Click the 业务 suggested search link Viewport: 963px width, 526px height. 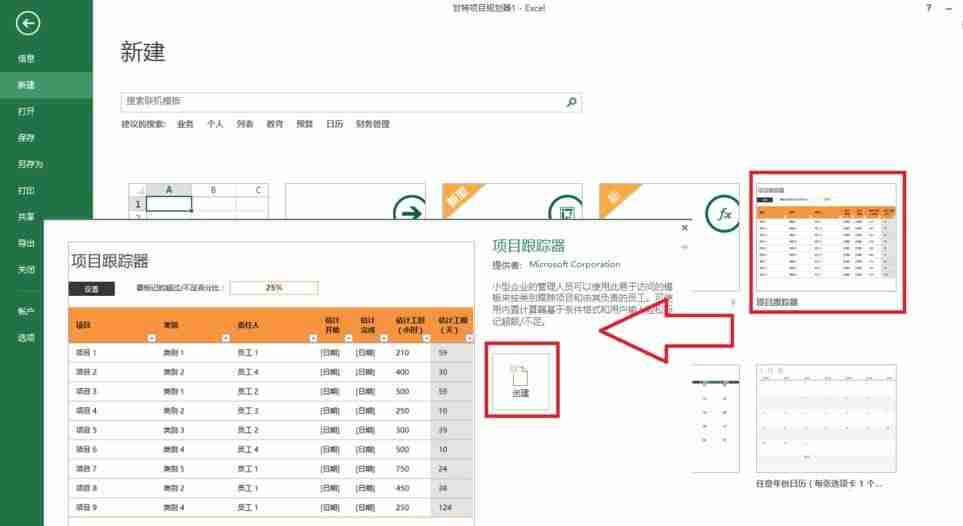pyautogui.click(x=185, y=124)
